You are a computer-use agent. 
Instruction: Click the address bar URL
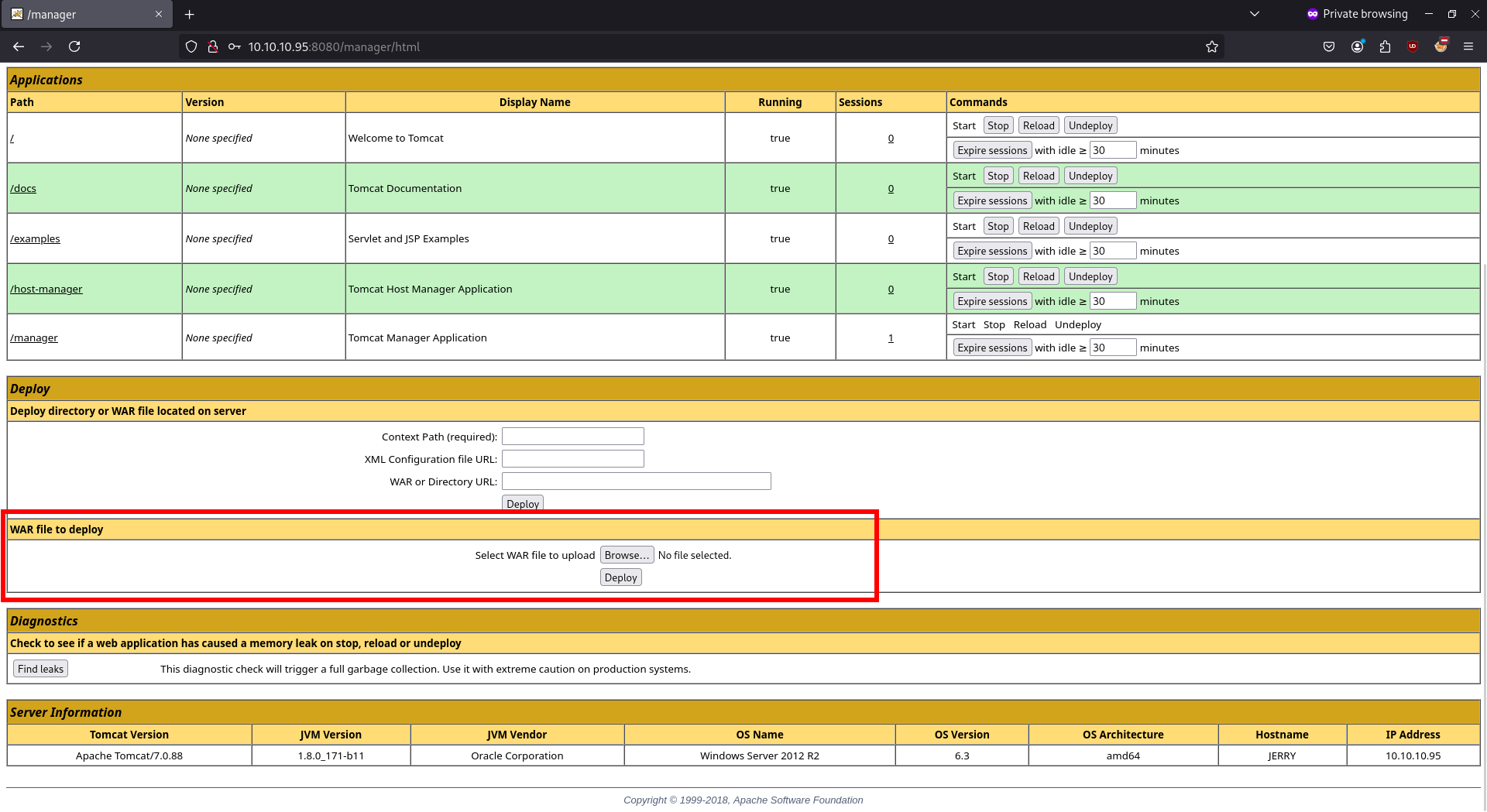[x=334, y=46]
